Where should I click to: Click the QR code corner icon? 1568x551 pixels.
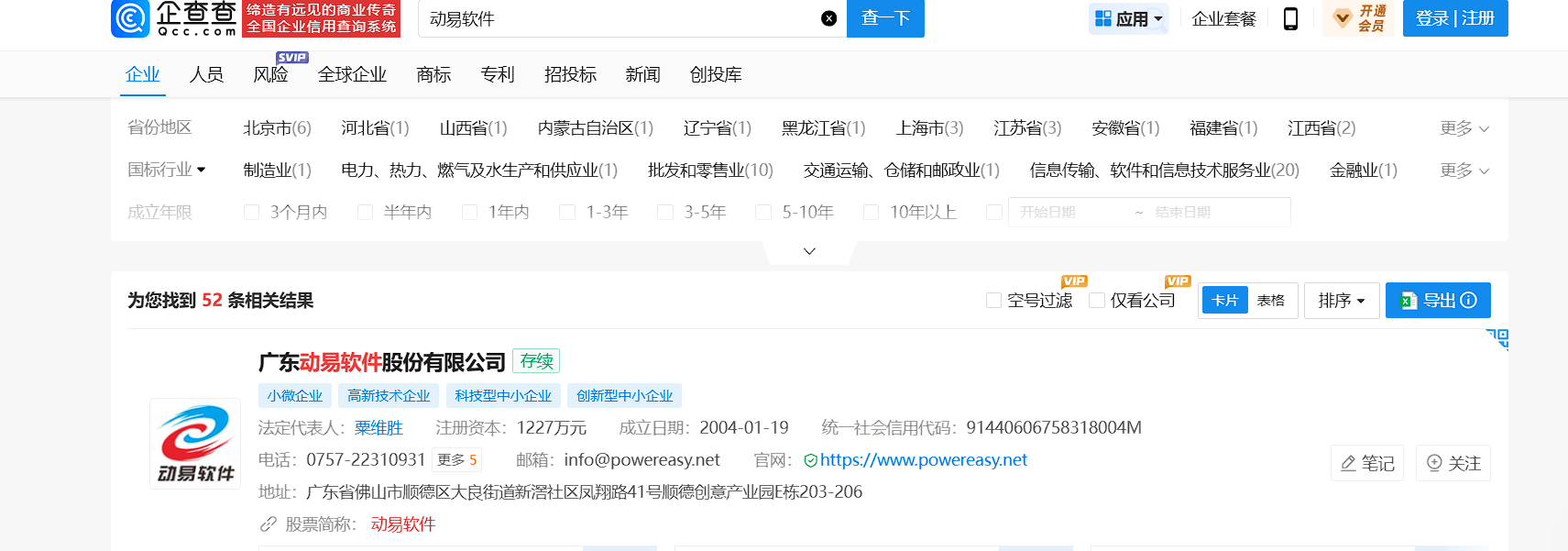tap(1497, 339)
